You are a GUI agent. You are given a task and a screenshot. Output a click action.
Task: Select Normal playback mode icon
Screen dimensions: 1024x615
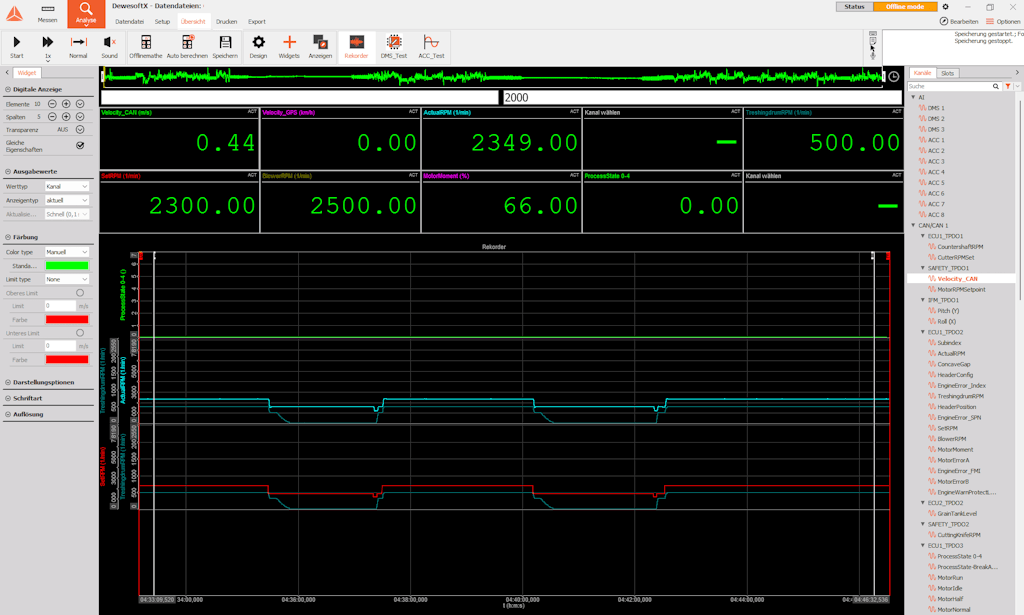pyautogui.click(x=78, y=42)
